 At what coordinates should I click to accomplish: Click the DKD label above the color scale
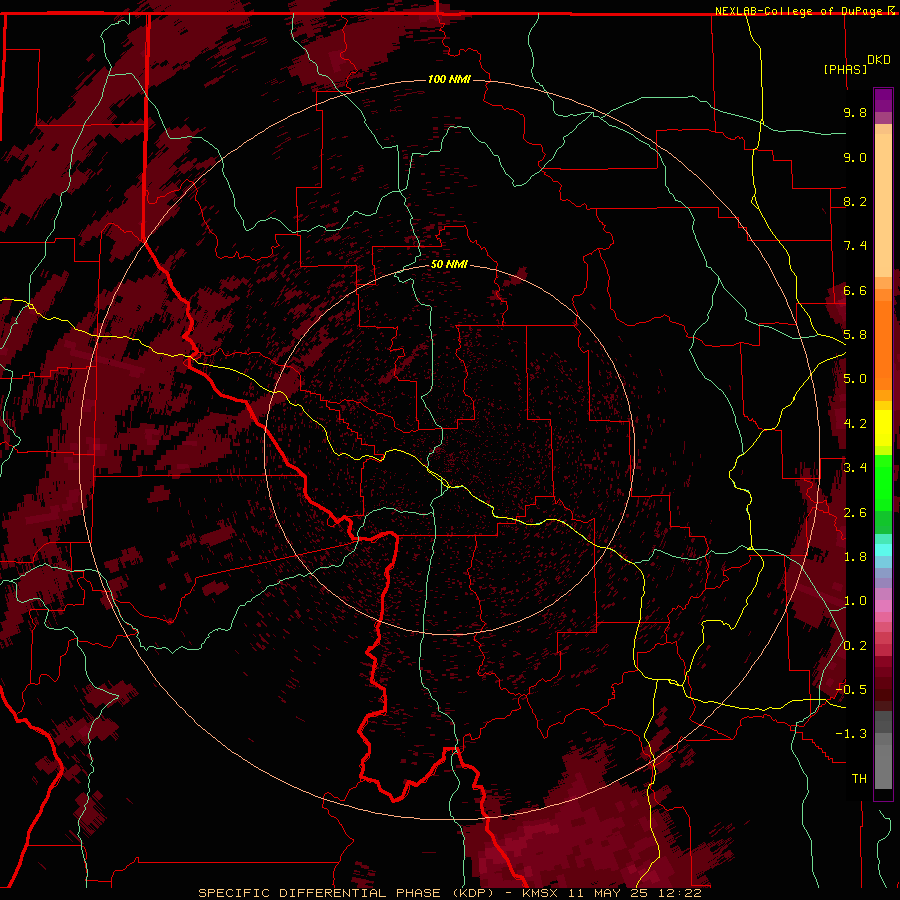click(x=879, y=60)
